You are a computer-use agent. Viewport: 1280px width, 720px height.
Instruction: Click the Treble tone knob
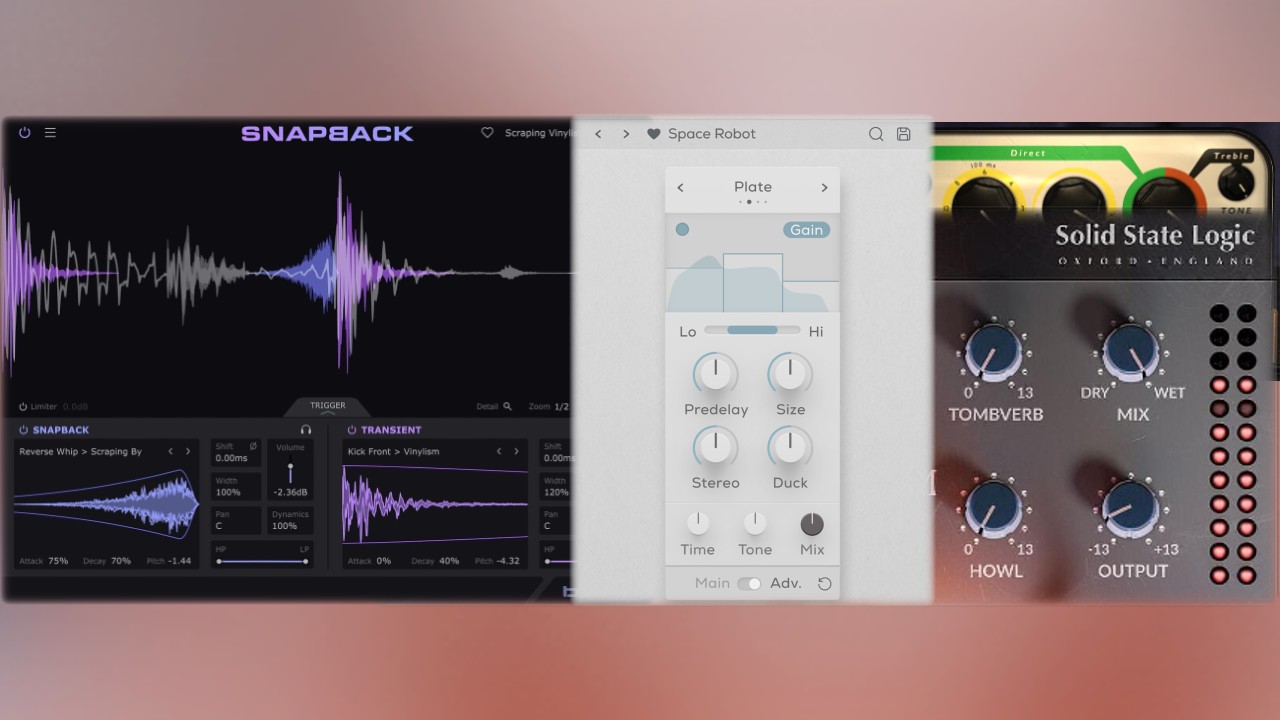pyautogui.click(x=1235, y=183)
